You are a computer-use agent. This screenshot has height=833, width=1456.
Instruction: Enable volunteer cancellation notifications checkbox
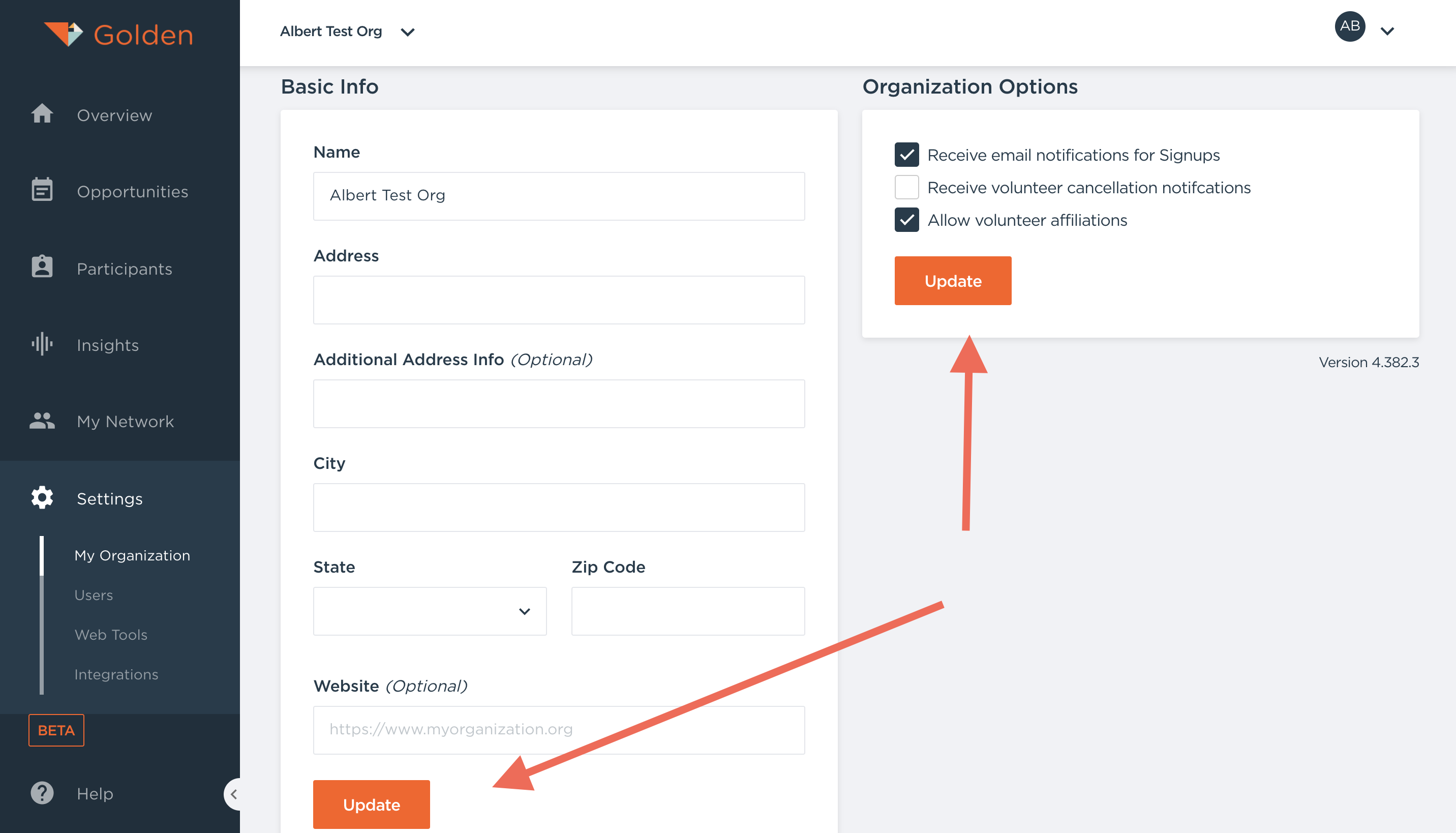pyautogui.click(x=906, y=187)
